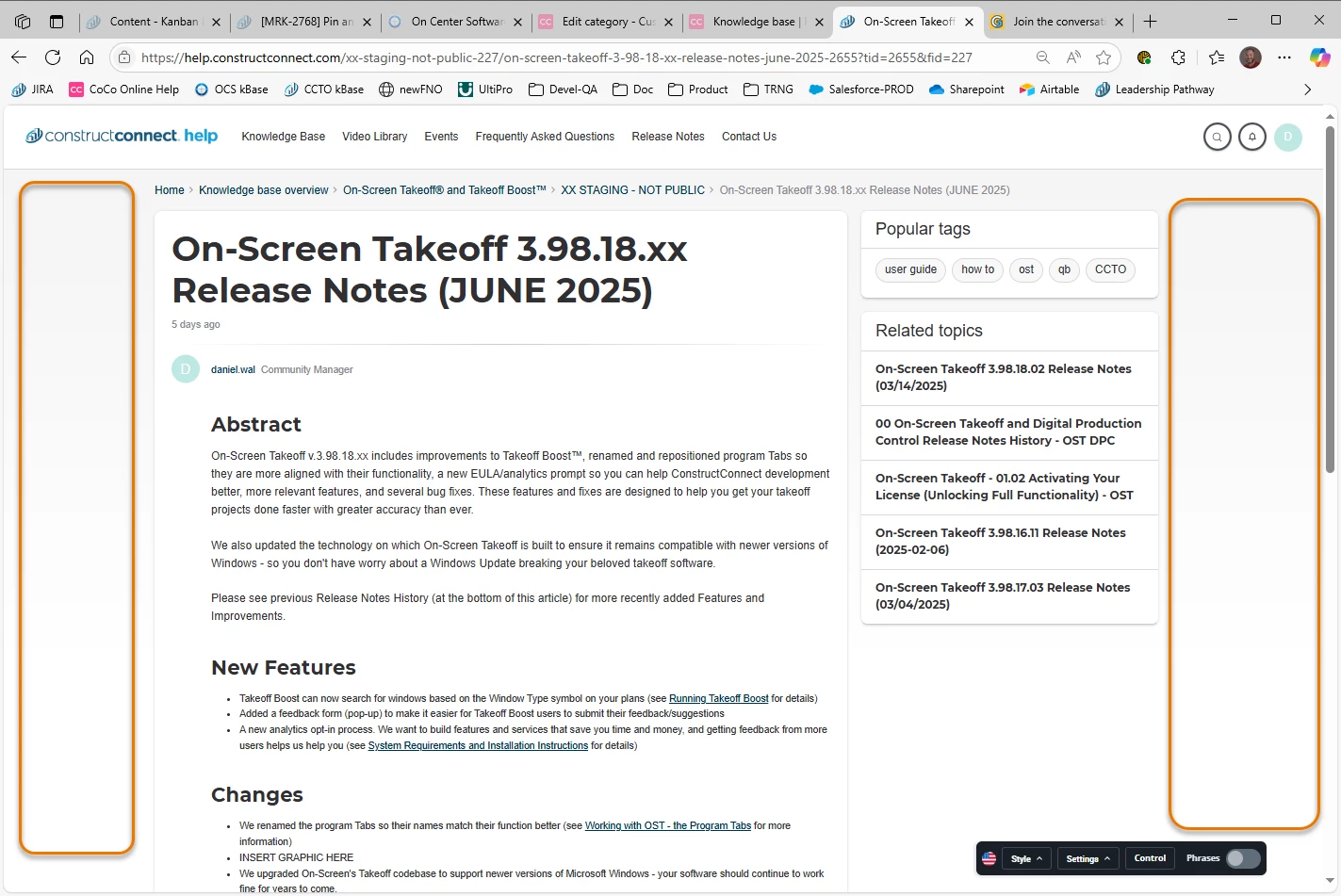
Task: Open the browser extensions puzzle icon
Action: click(1178, 57)
